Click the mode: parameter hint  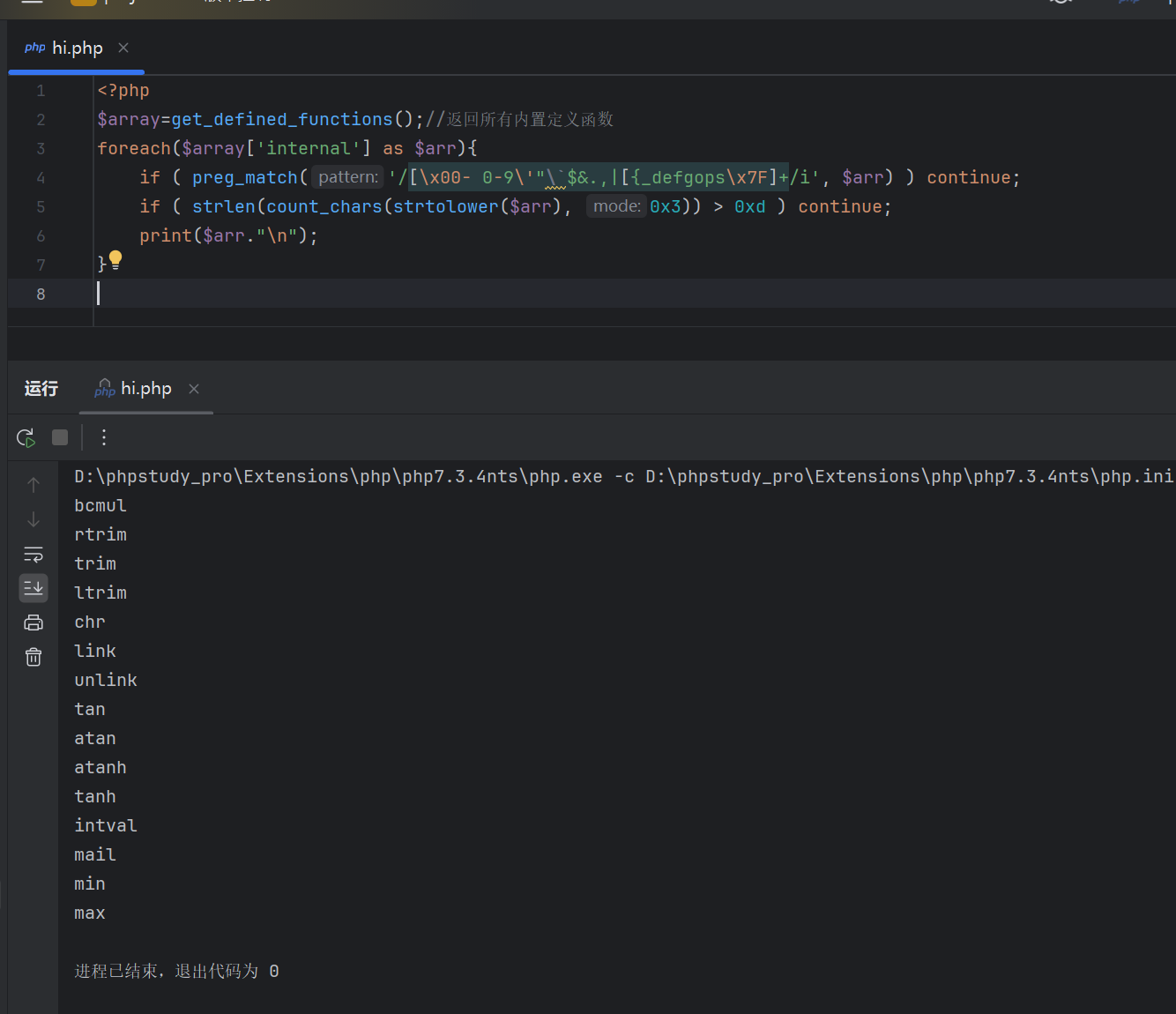[x=617, y=206]
